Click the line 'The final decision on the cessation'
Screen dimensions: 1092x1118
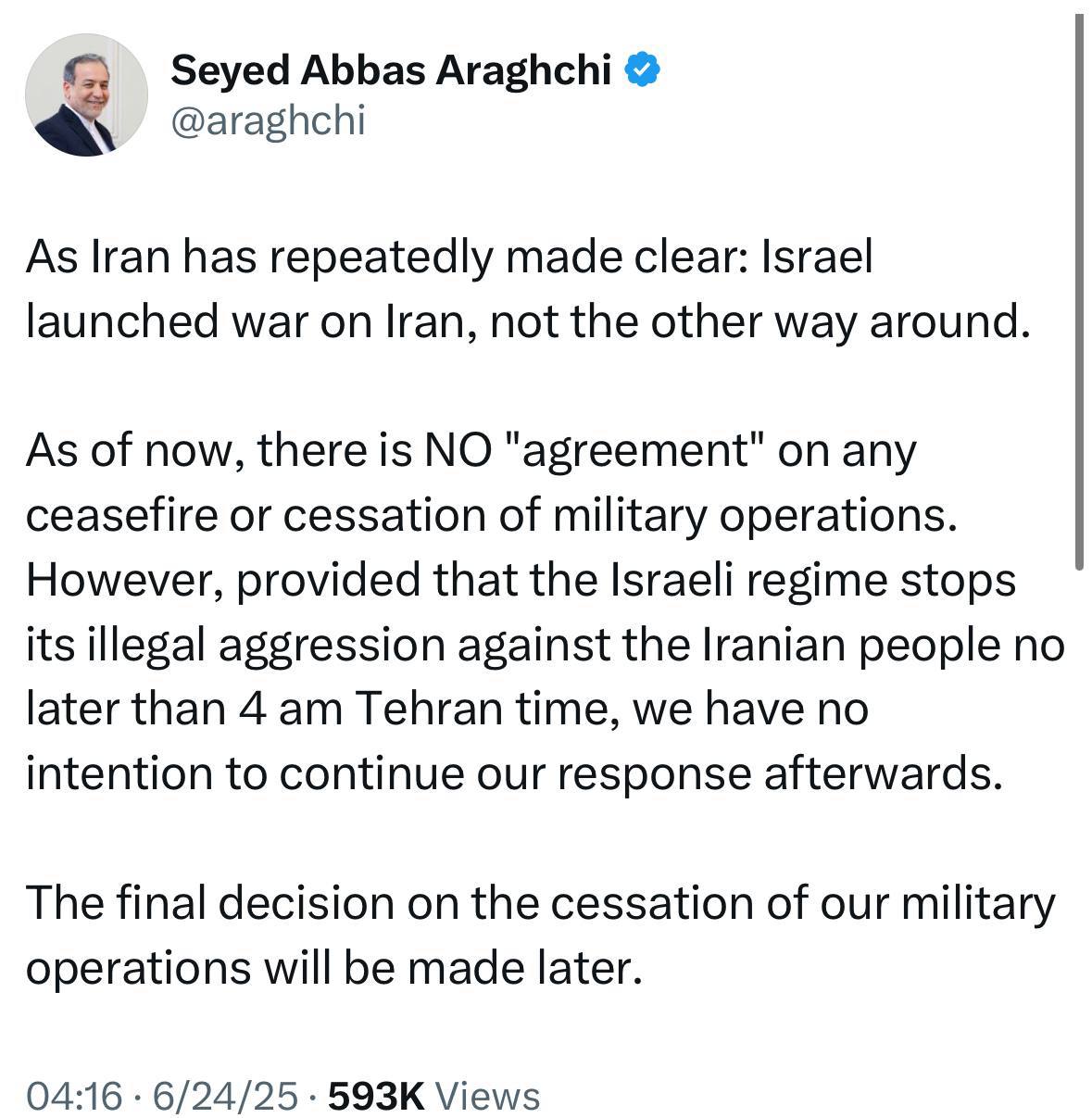[x=541, y=904]
